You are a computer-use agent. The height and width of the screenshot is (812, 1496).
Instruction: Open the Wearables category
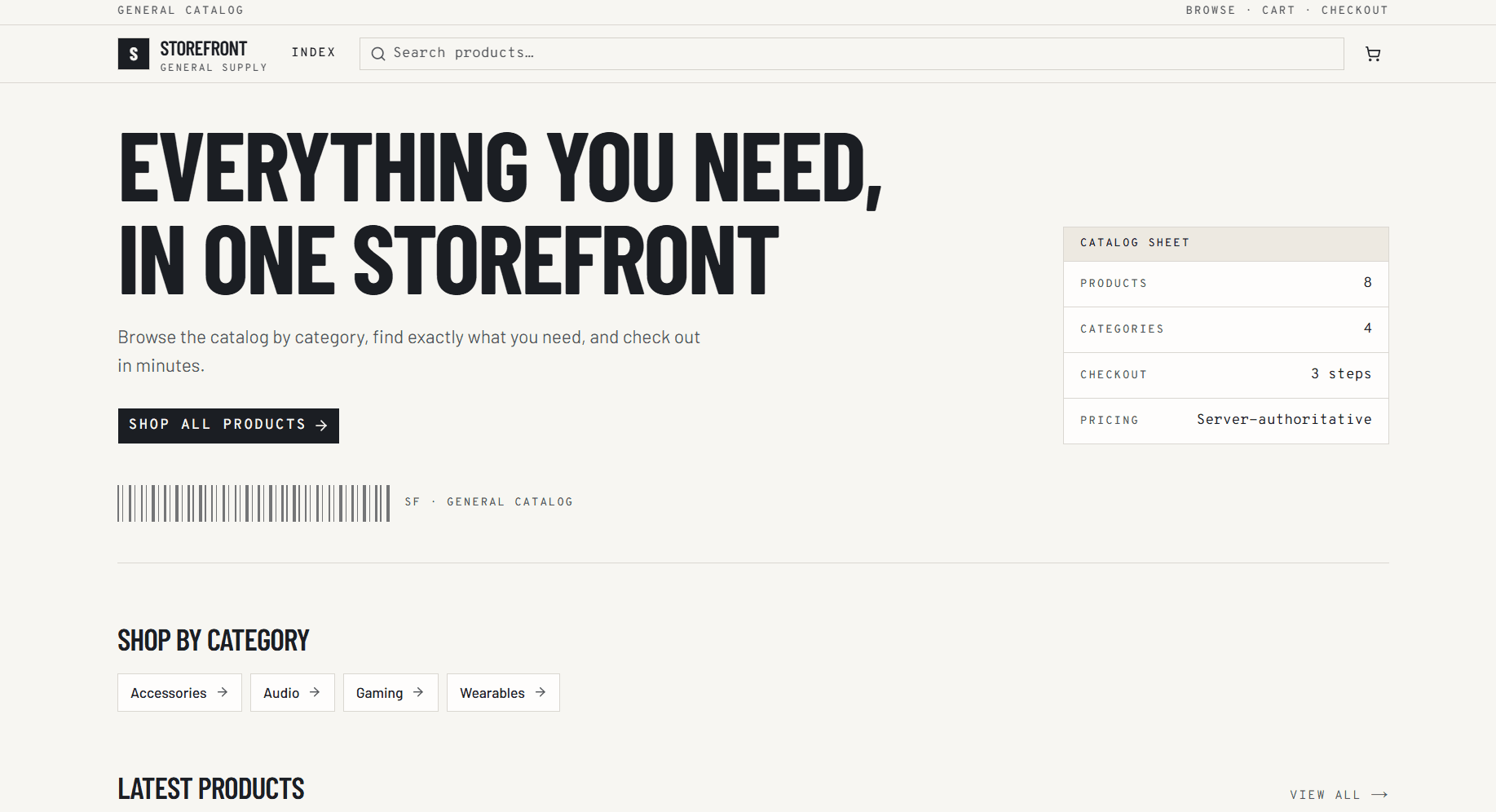[503, 693]
